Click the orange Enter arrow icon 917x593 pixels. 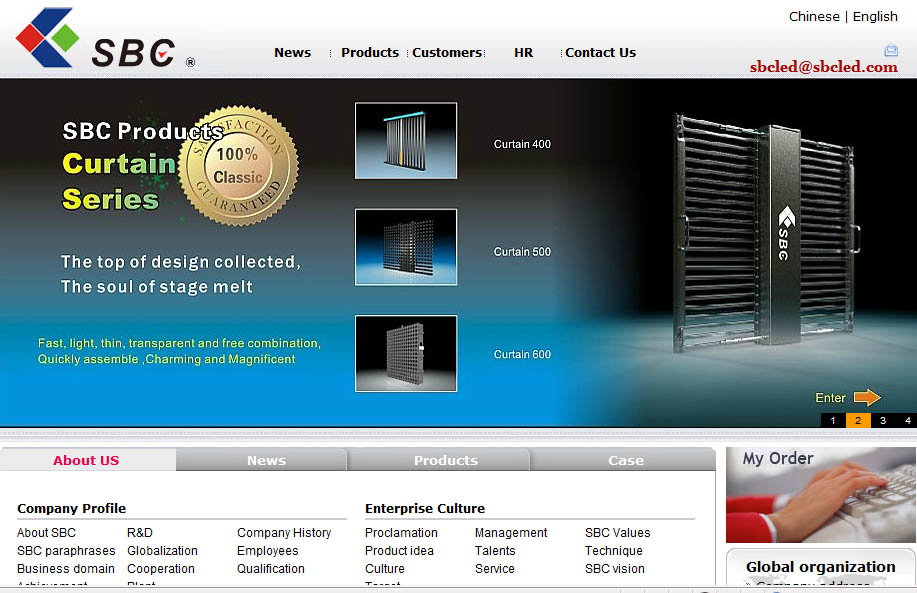[x=867, y=398]
